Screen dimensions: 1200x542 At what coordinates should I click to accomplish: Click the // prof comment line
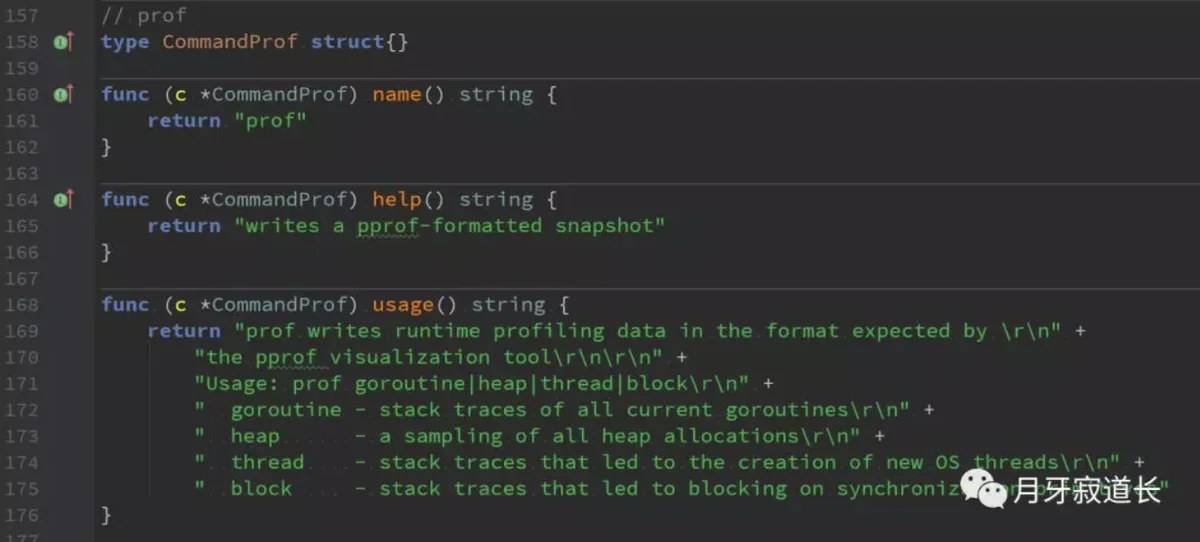coord(144,16)
